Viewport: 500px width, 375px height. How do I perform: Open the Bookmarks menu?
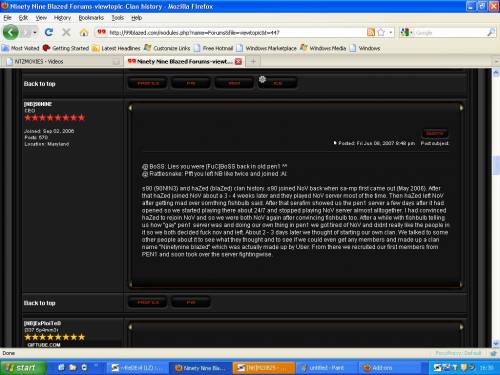tap(91, 18)
